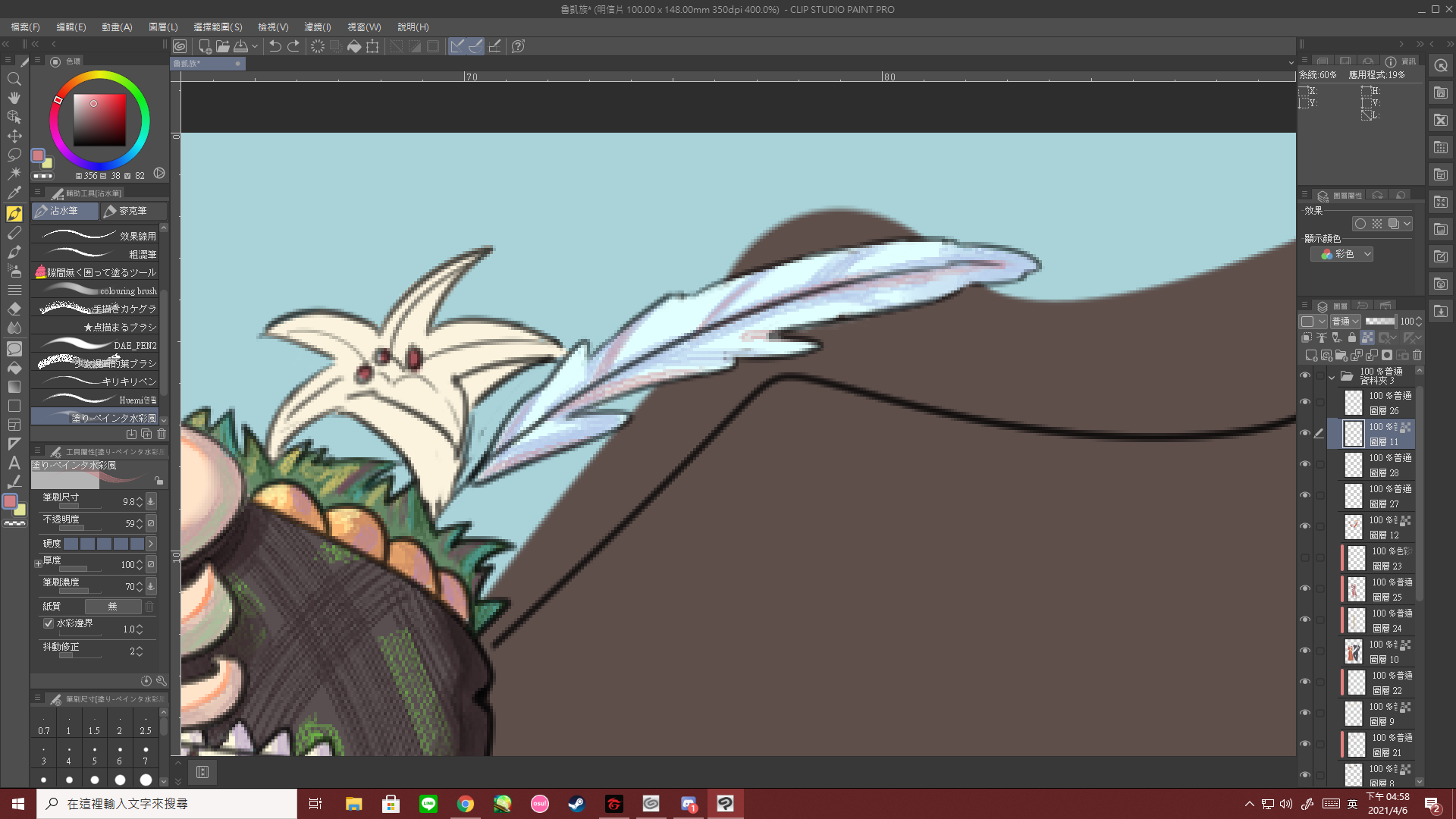Hide layer 圖層 28 eye icon

(1305, 464)
